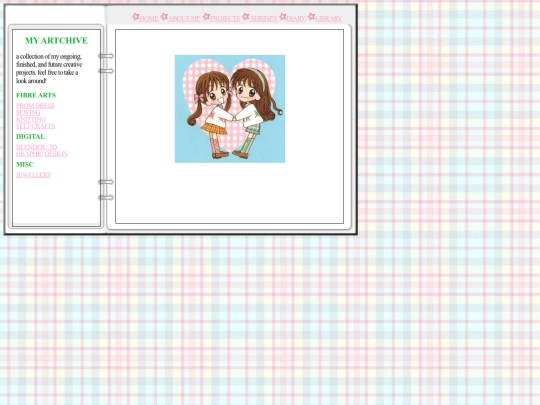Click the intro text 'a collection of my ongoing'

49,56
